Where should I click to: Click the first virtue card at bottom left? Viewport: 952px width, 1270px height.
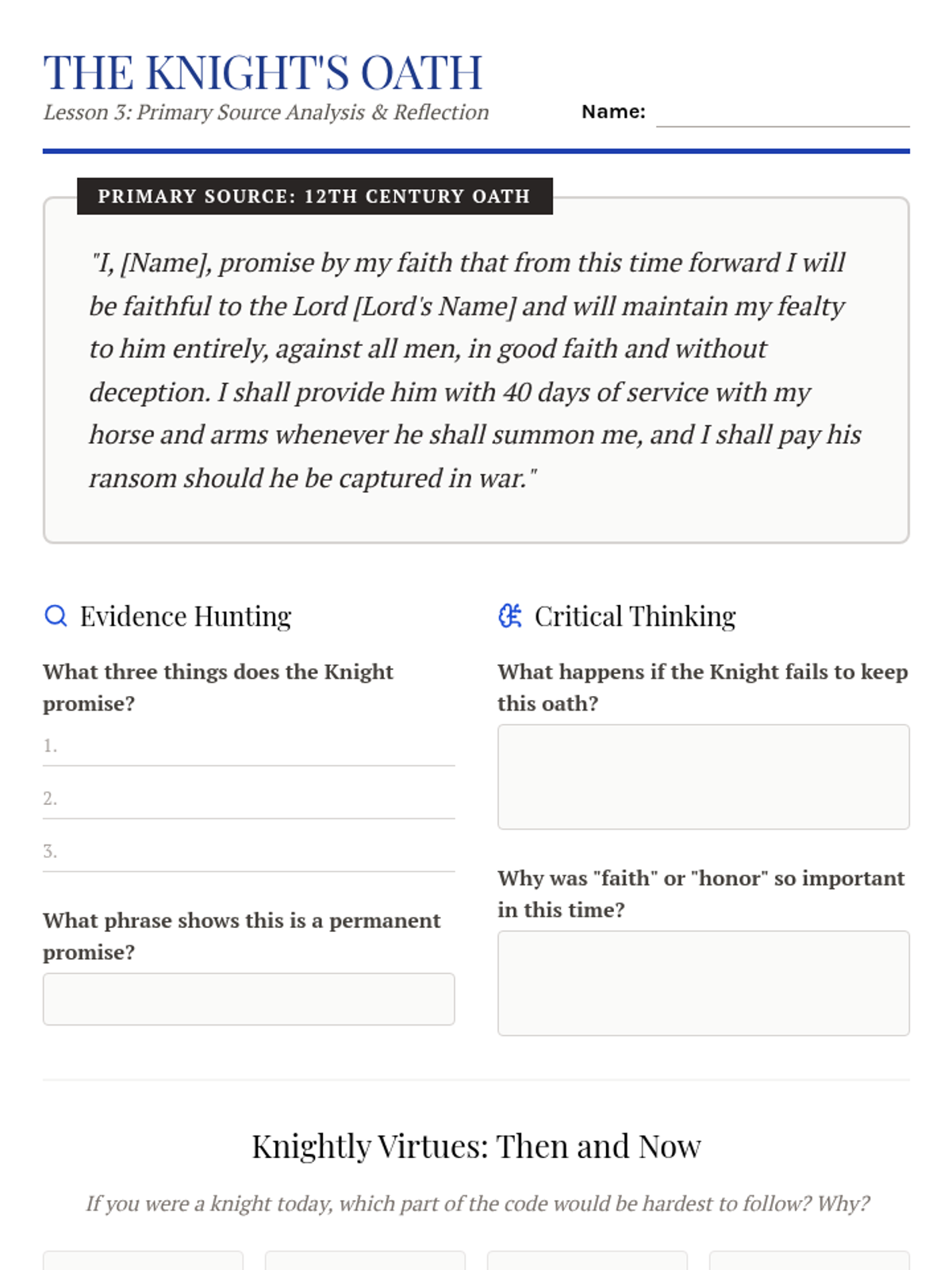click(x=143, y=1260)
